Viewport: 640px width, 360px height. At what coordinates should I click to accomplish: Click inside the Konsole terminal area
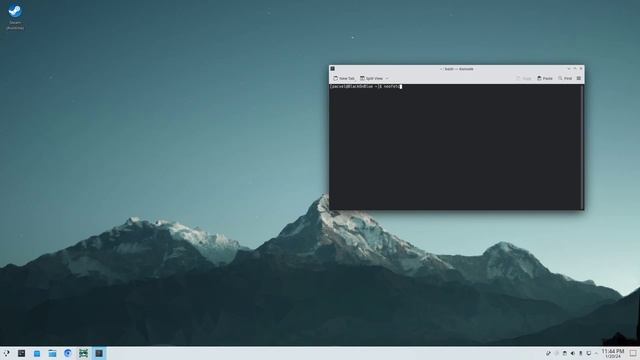pyautogui.click(x=455, y=147)
